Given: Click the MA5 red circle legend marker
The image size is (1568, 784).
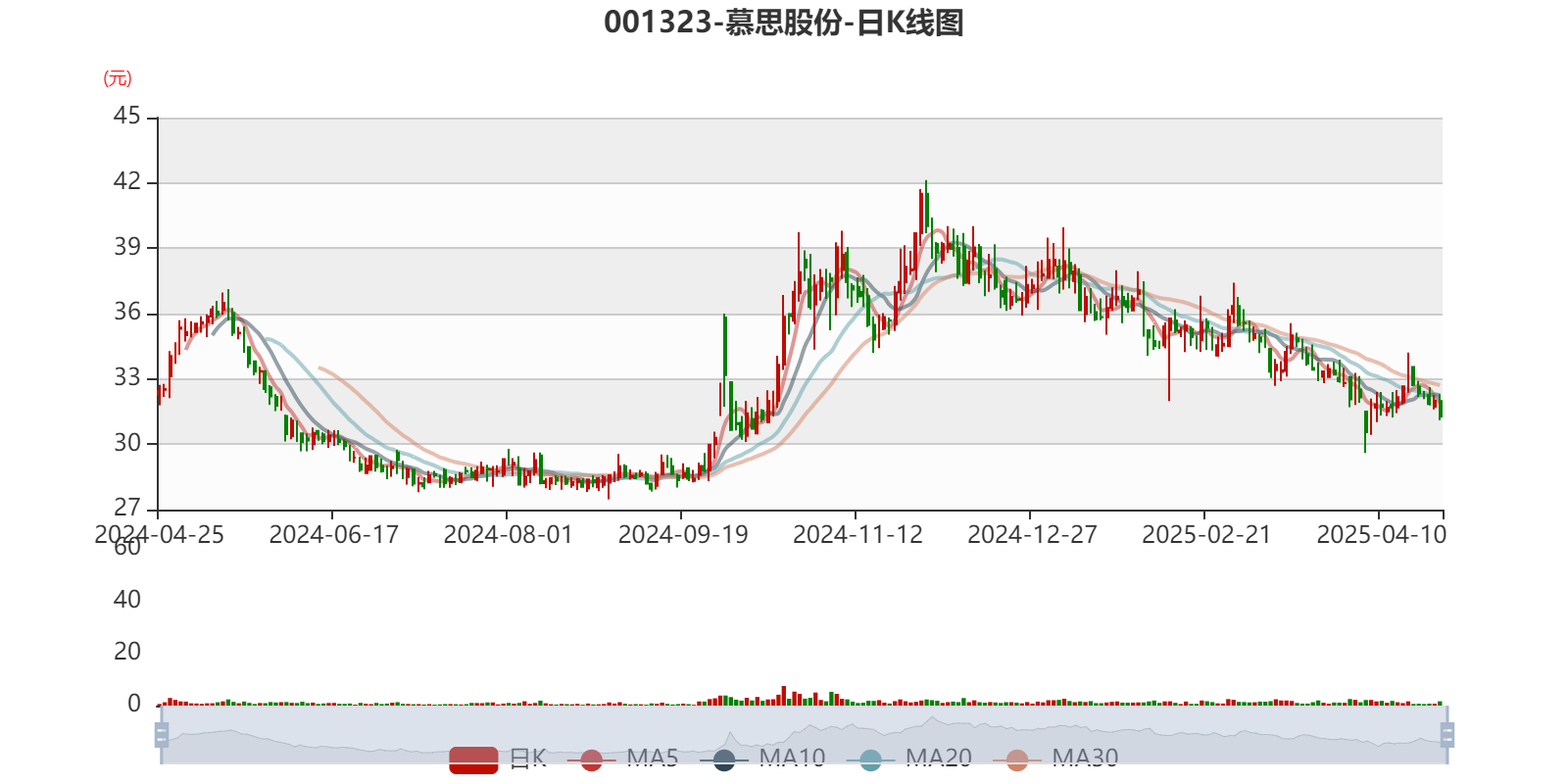Looking at the screenshot, I should [591, 759].
